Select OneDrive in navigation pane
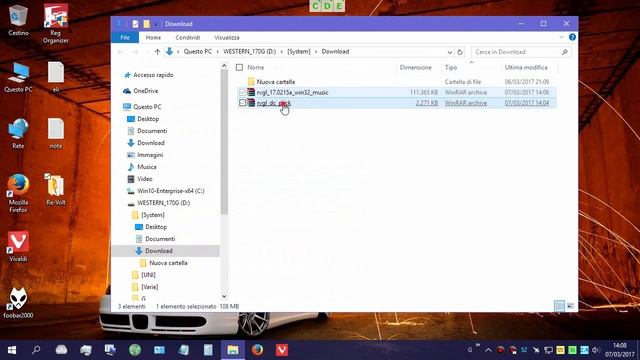 (x=145, y=91)
